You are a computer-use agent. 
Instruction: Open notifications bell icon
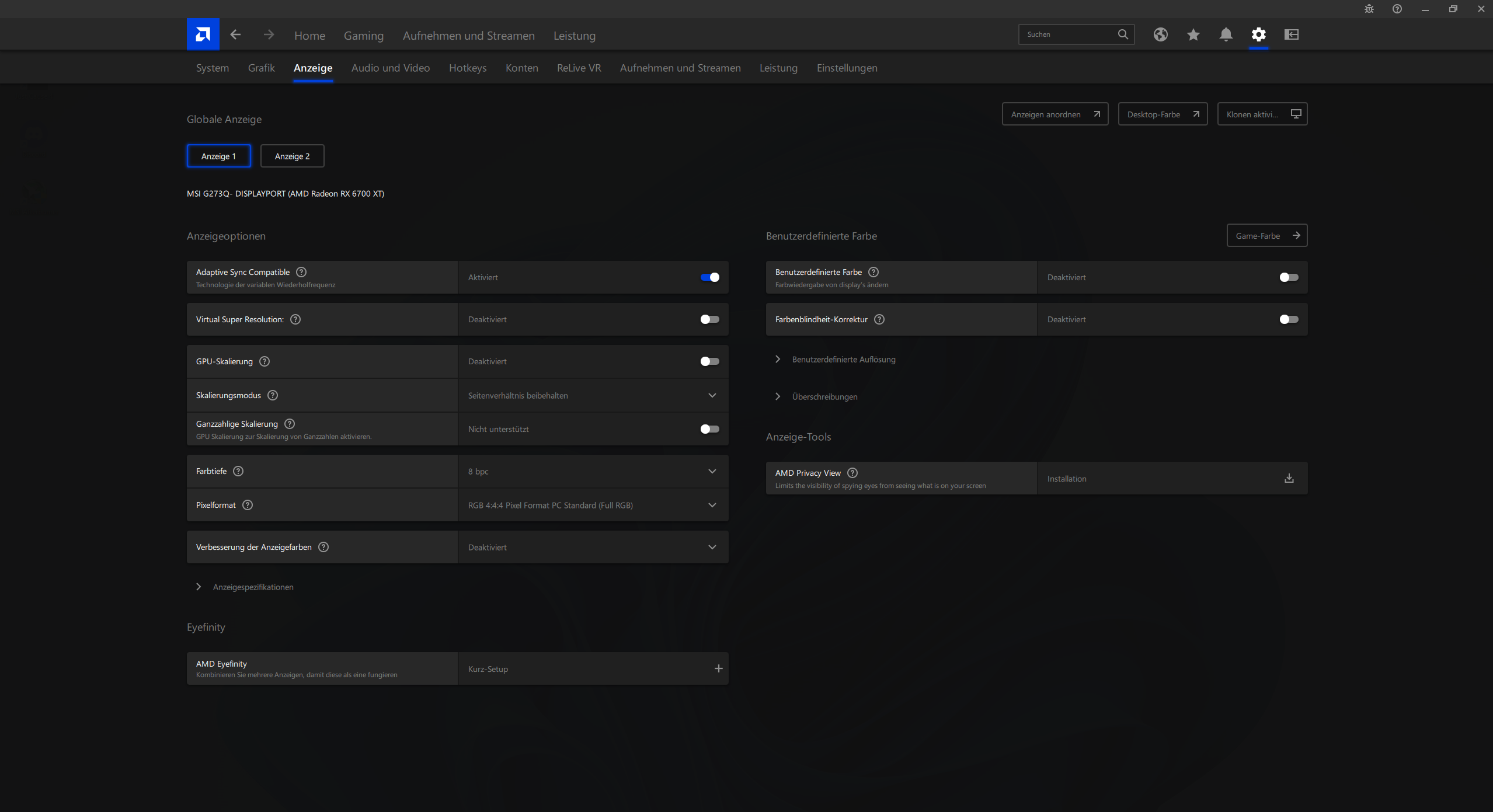pos(1226,34)
